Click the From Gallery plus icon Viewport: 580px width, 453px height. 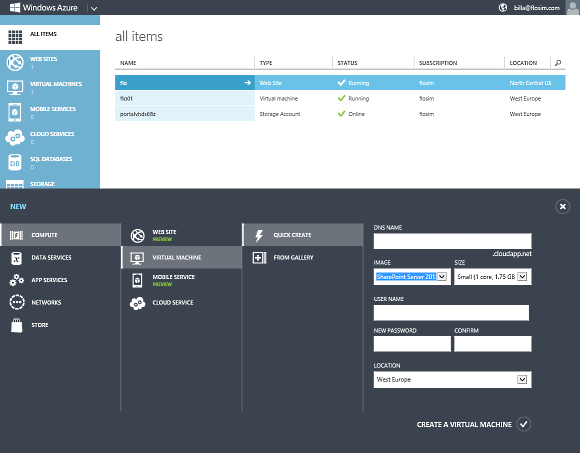(x=259, y=258)
